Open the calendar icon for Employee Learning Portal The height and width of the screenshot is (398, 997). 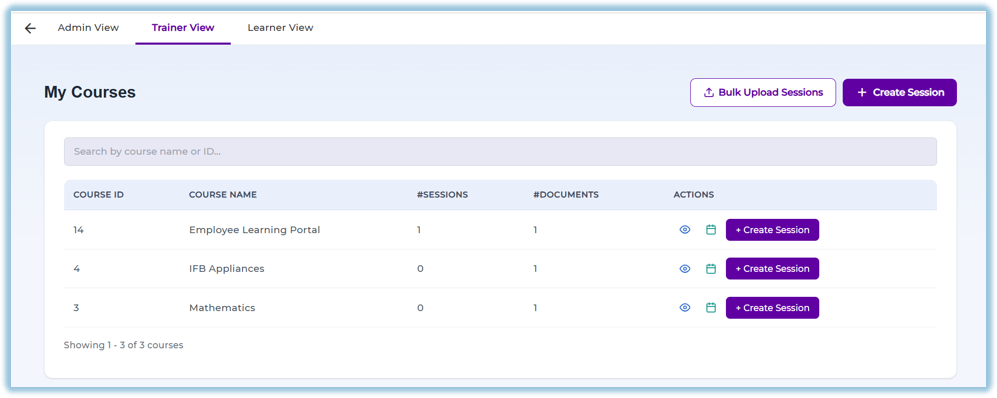click(x=711, y=230)
